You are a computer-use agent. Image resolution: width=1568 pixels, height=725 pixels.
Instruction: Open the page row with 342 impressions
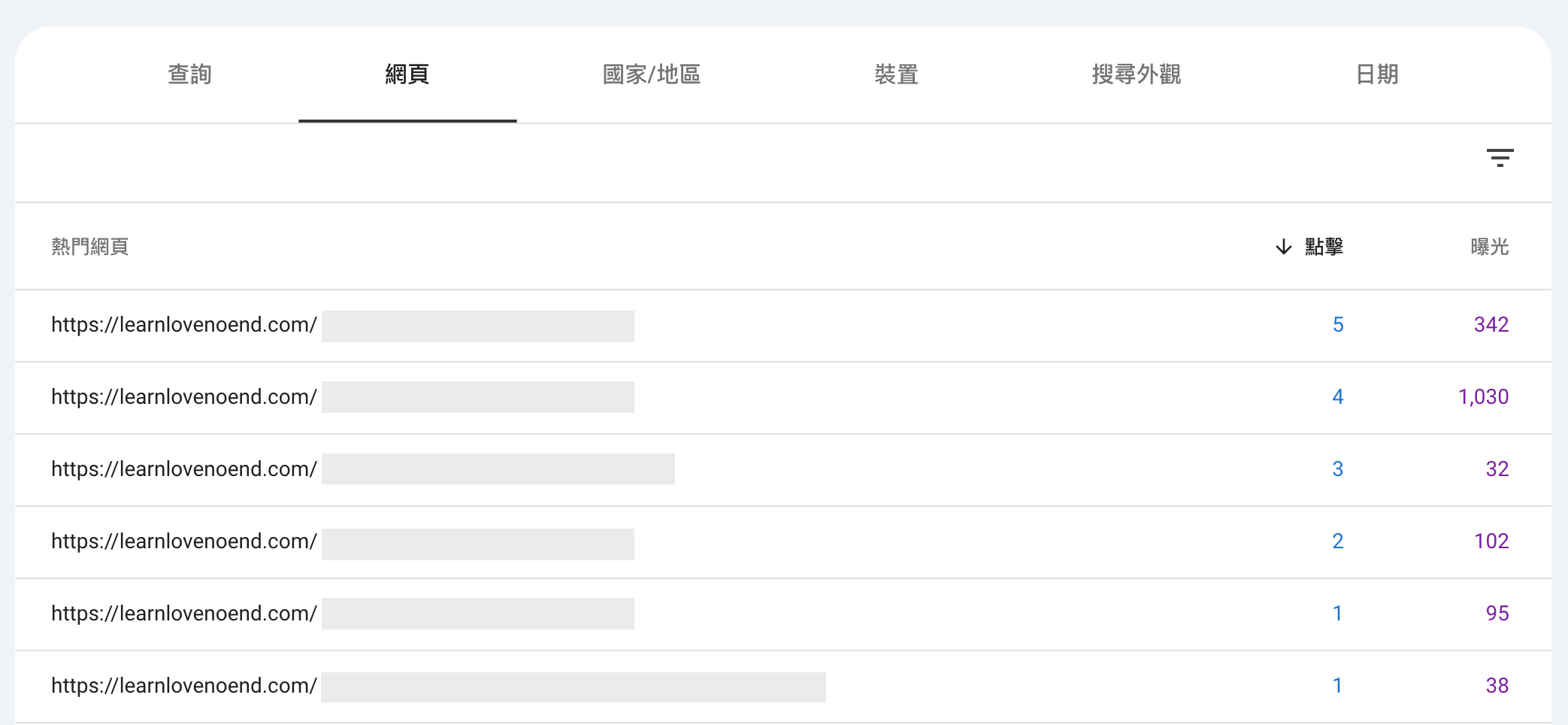pyautogui.click(x=783, y=326)
